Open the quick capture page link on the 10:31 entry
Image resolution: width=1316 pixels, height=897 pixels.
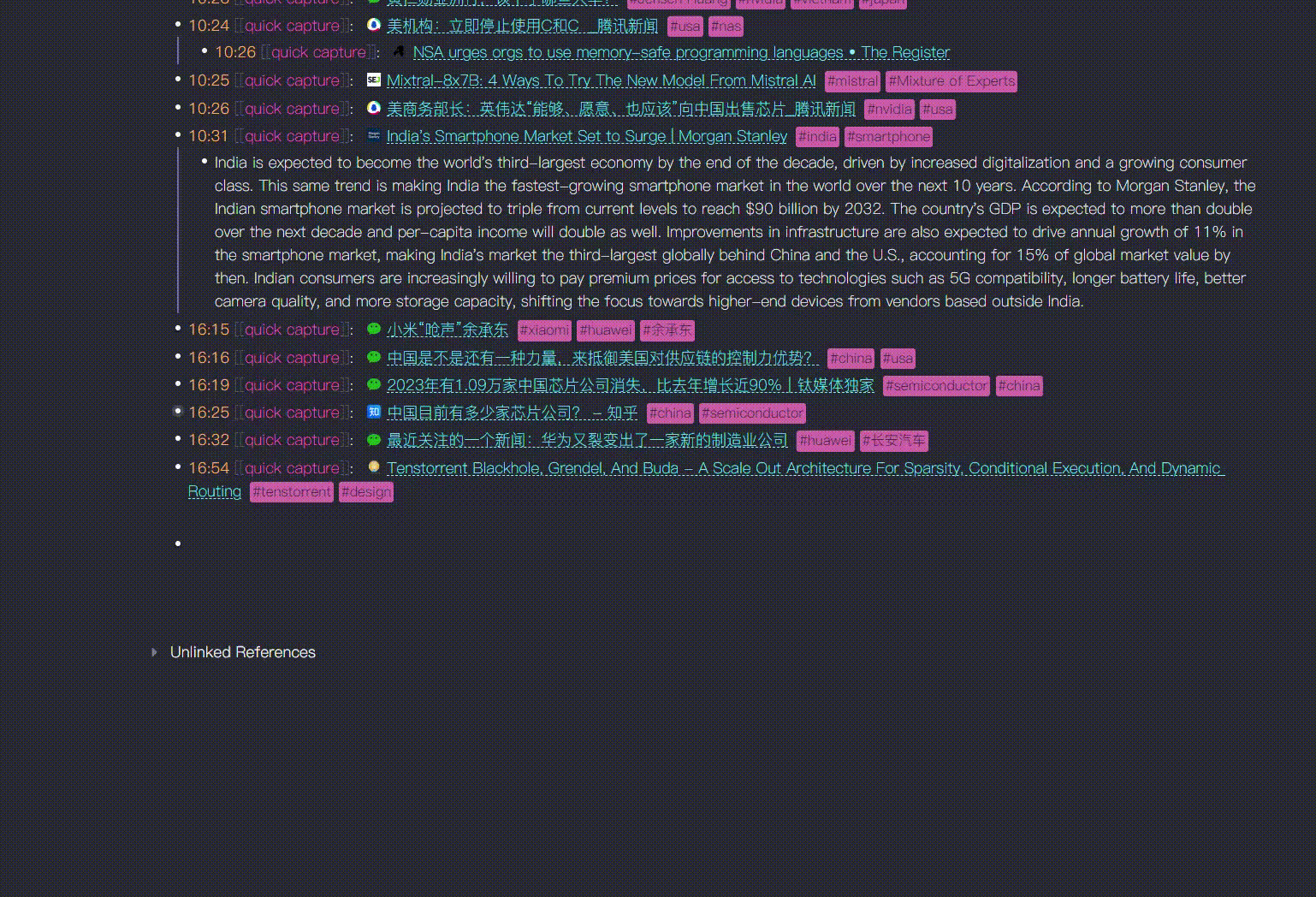(292, 136)
